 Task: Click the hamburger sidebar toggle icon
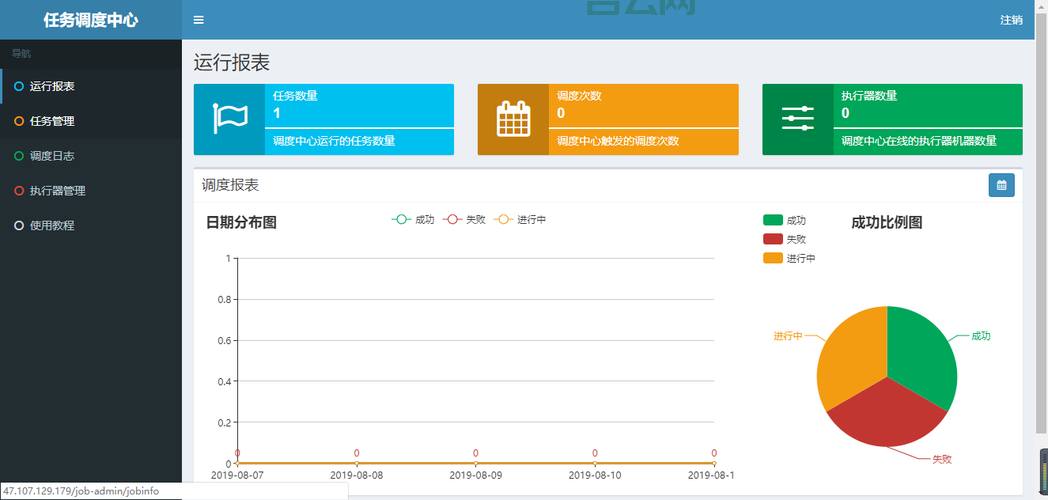pos(199,20)
